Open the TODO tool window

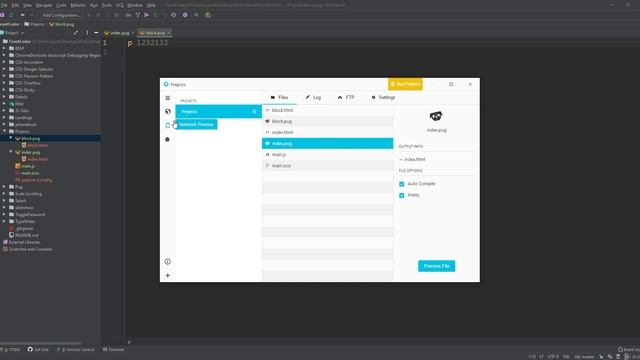(x=11, y=350)
